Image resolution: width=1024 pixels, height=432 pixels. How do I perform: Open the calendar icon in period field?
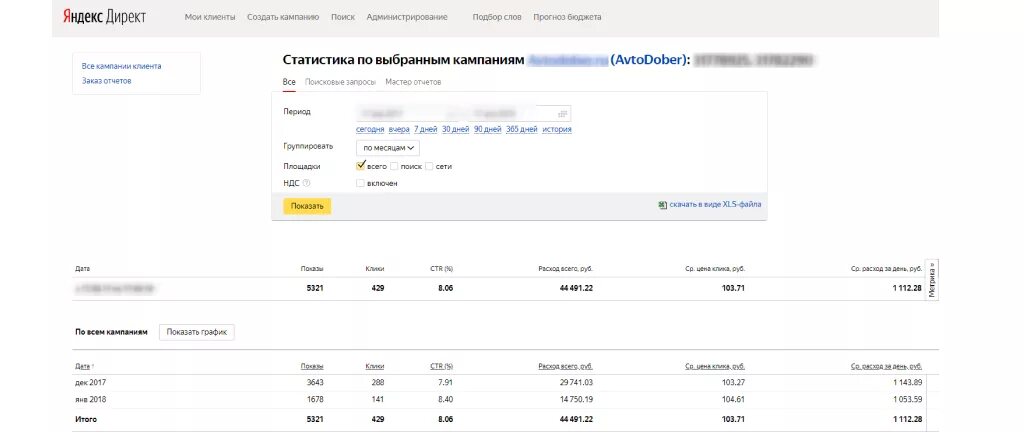(x=563, y=113)
